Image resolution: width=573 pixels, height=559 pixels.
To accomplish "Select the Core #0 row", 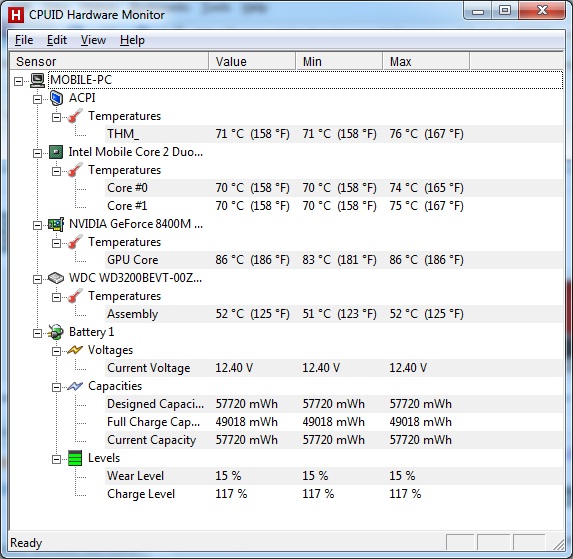I will pos(334,188).
